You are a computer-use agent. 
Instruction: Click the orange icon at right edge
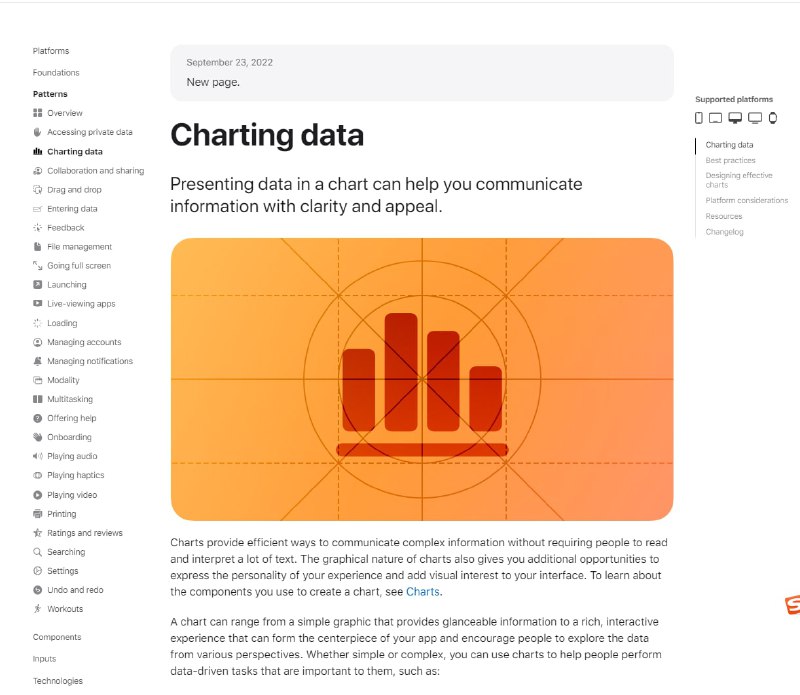792,605
